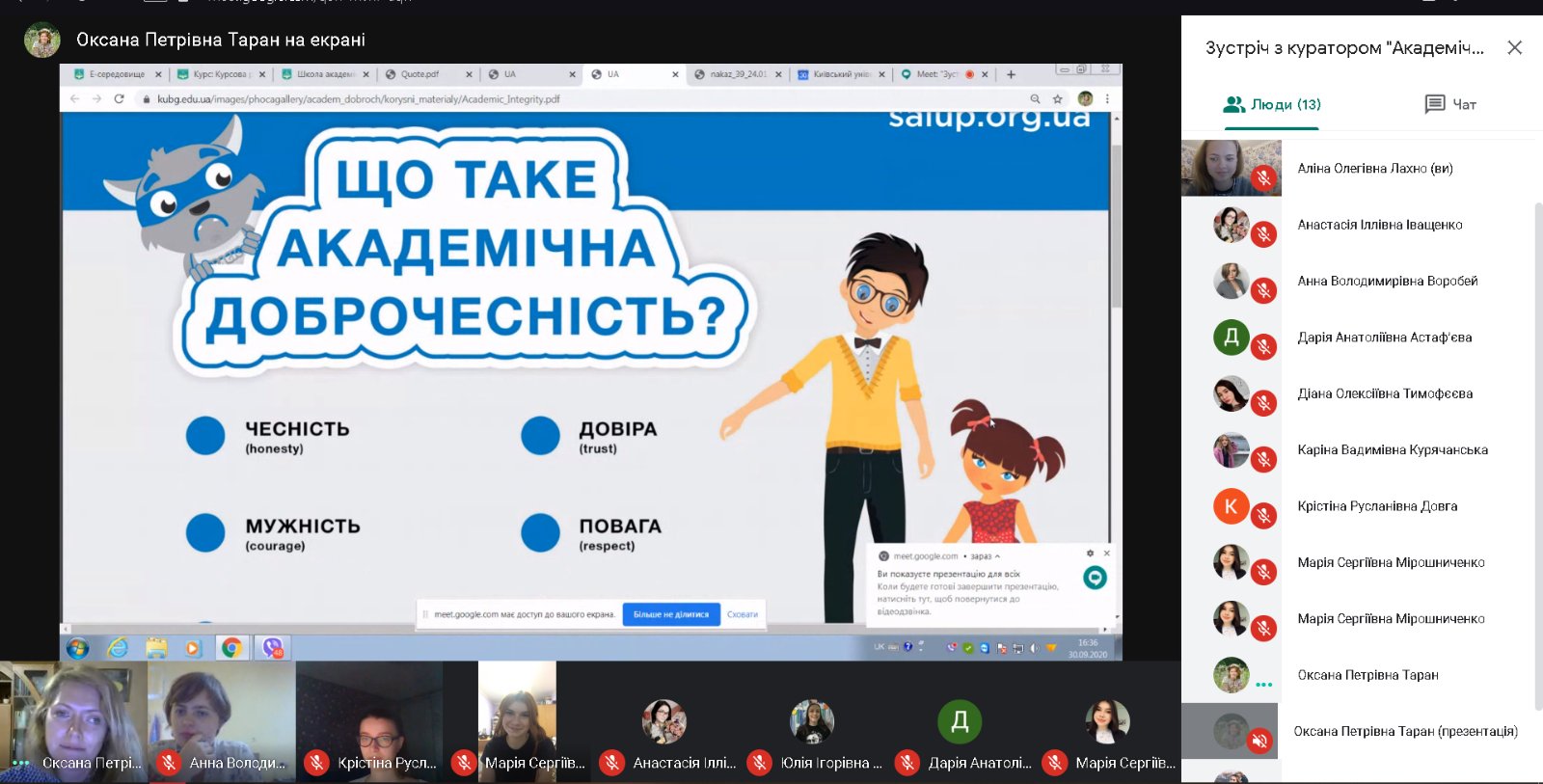Click orange K avatar of Крістіна Русланівна Довга
1543x784 pixels.
coord(1231,506)
